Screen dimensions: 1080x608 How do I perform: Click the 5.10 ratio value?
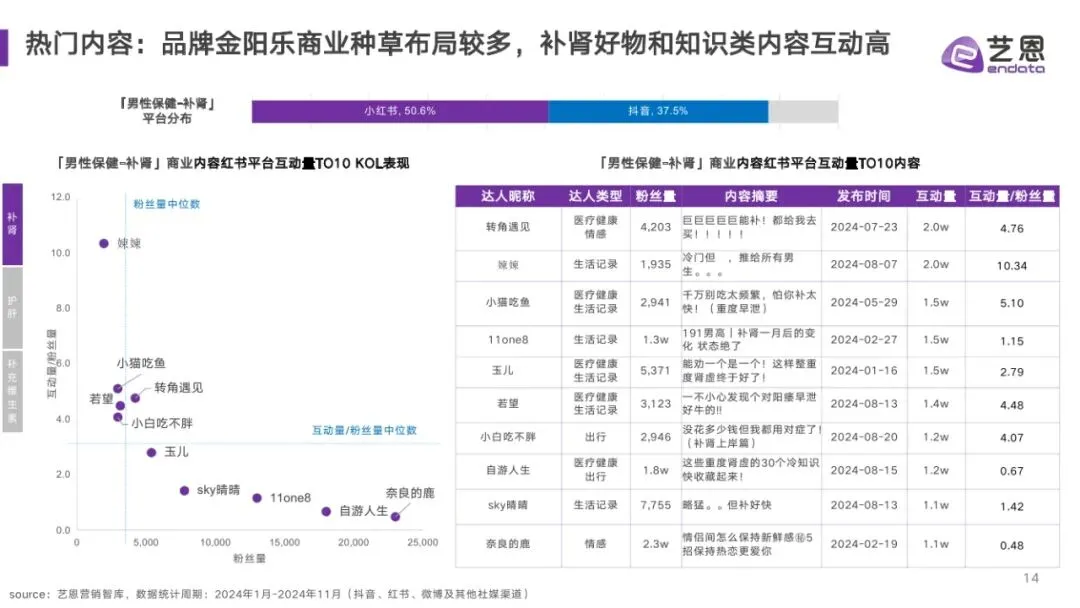[x=1011, y=303]
